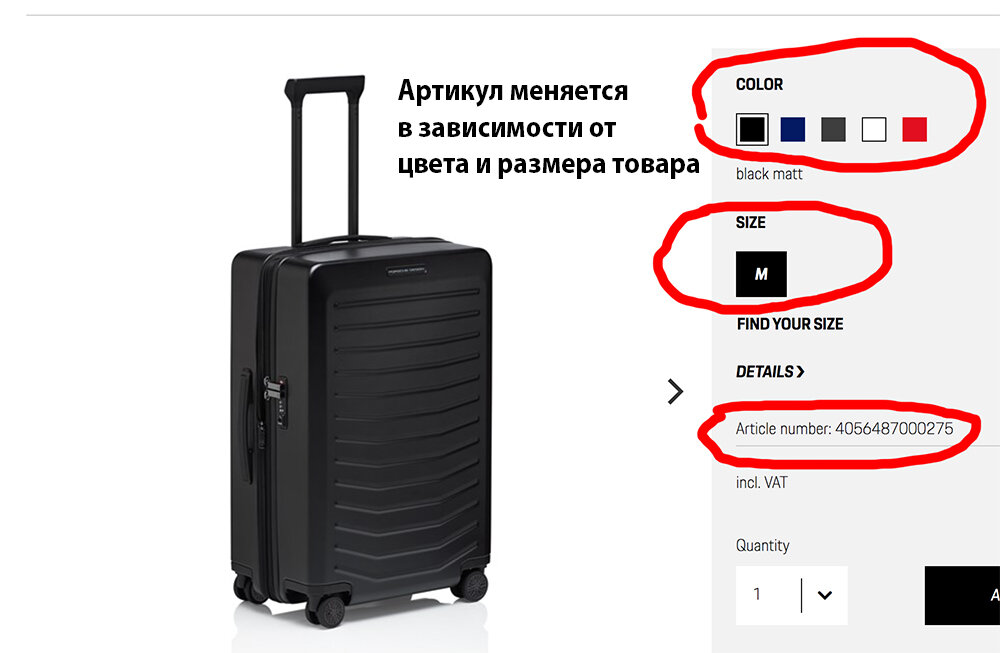Open the FIND YOUR SIZE guide
1000x653 pixels.
coord(790,324)
